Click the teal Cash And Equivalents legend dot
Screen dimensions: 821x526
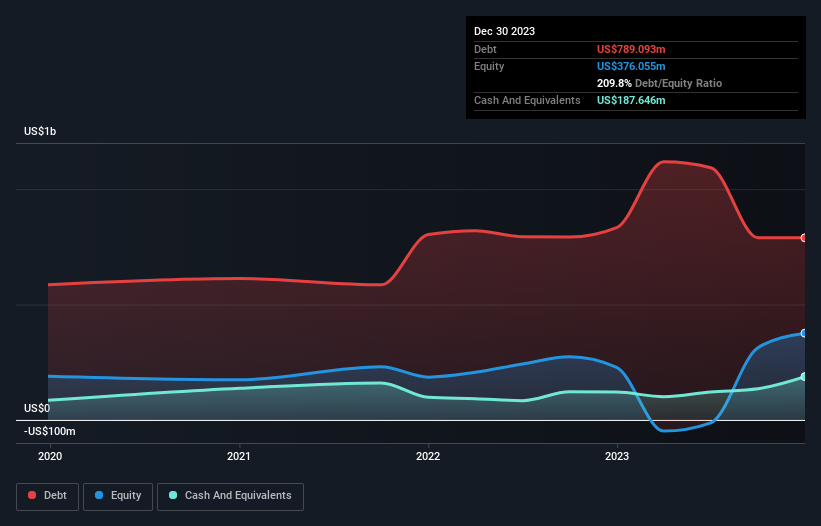point(173,495)
